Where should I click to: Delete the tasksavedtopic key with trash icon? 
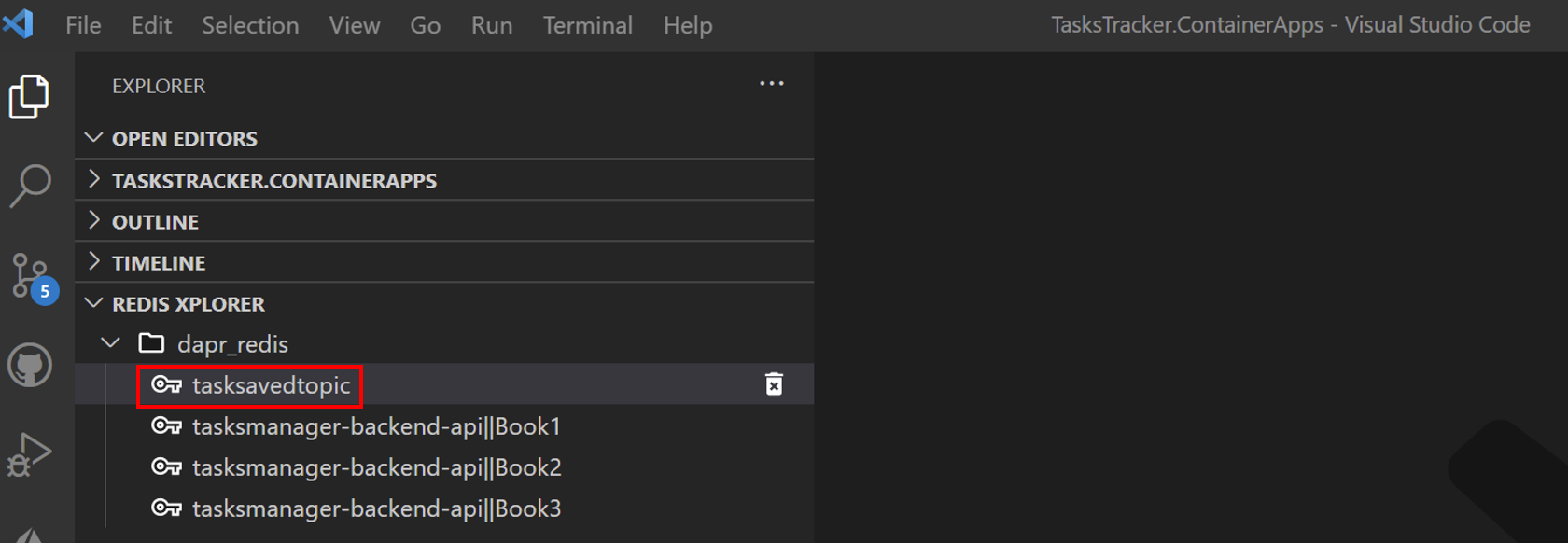[x=774, y=384]
